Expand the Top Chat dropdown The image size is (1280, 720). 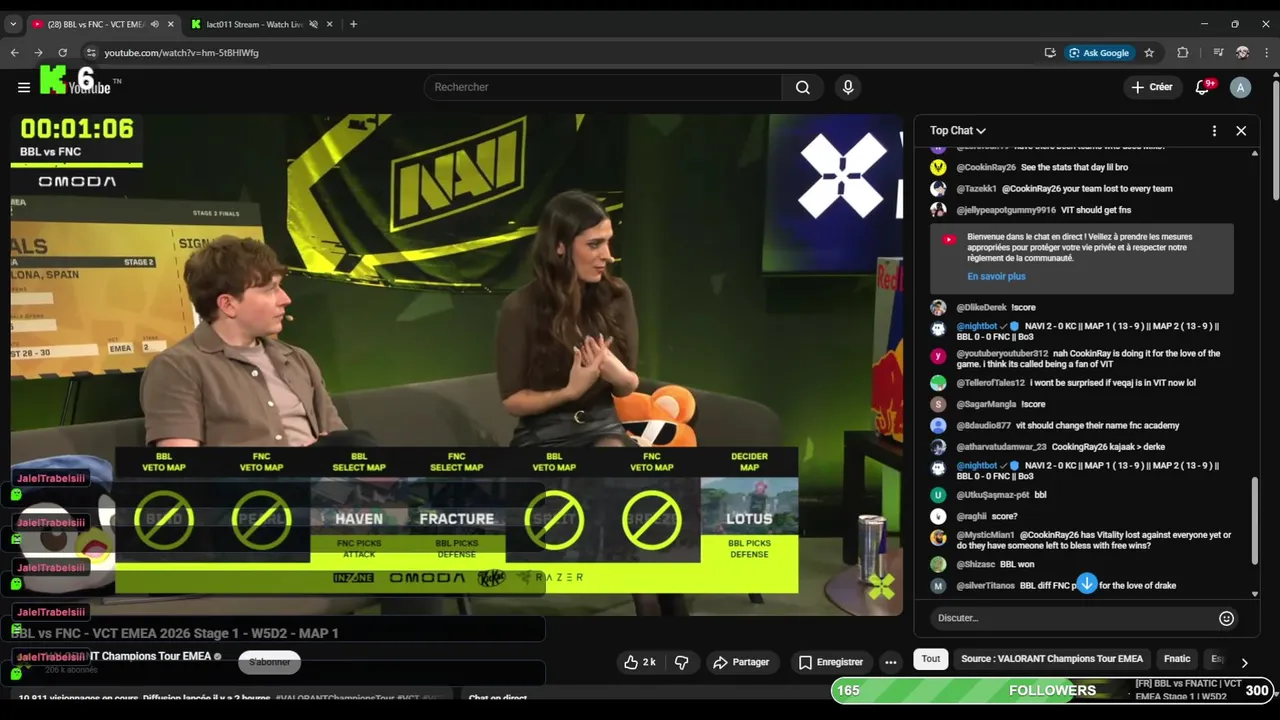click(x=958, y=131)
